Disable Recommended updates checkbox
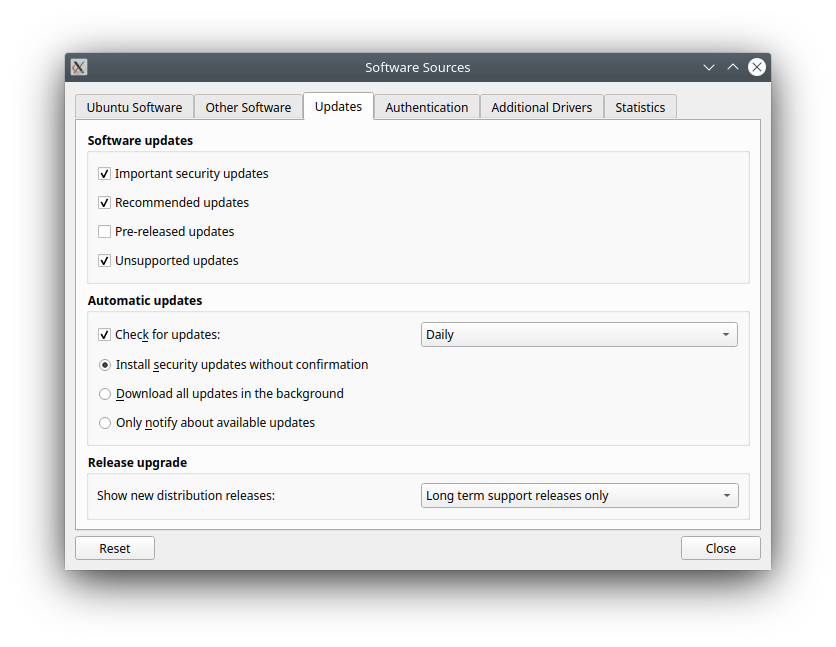Image resolution: width=836 pixels, height=647 pixels. [105, 203]
